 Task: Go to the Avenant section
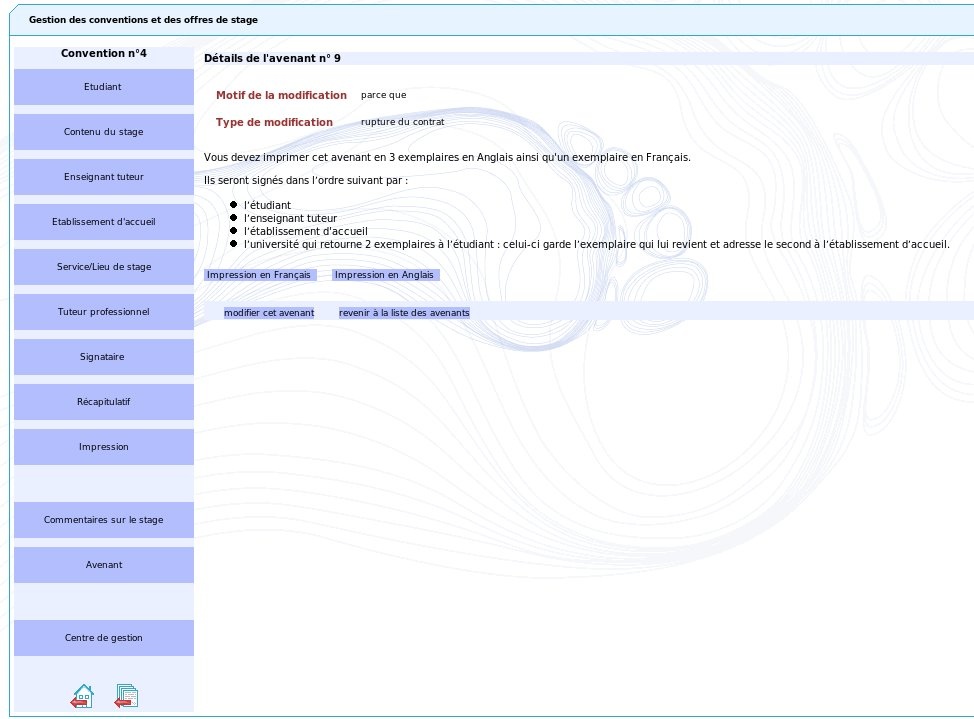pos(103,565)
